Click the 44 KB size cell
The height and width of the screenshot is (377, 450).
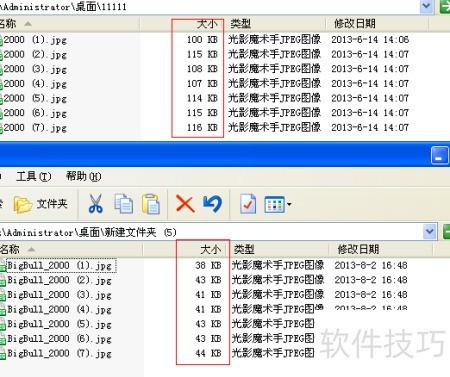tap(208, 354)
